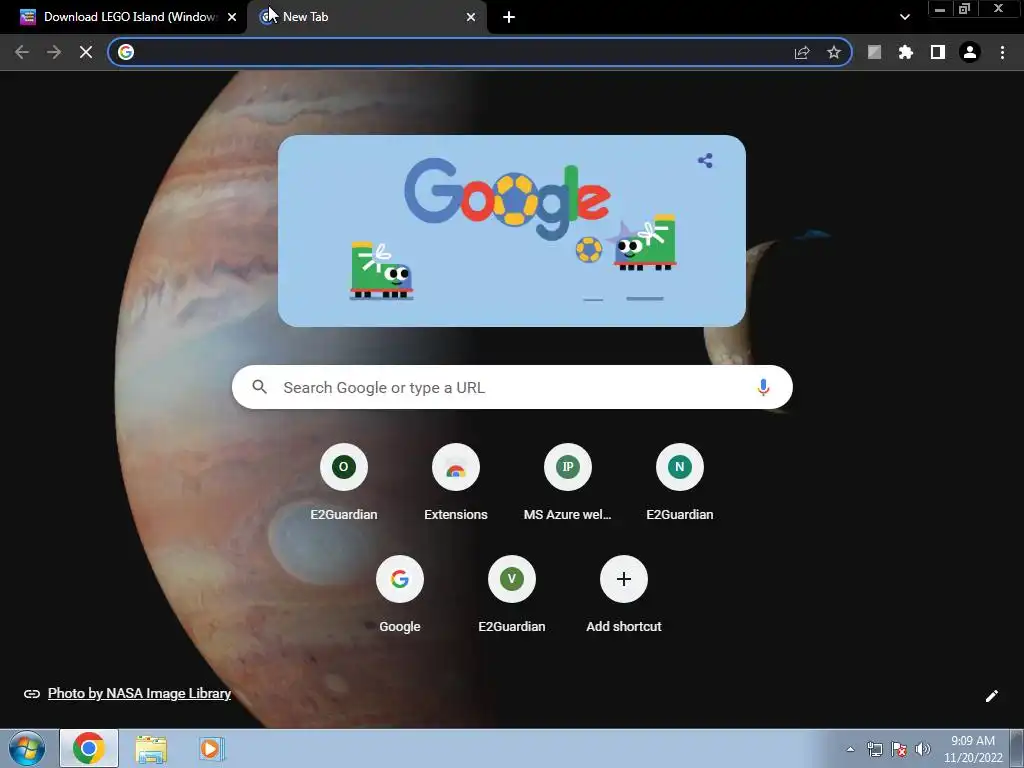
Task: Click the Google icon in address bar
Action: coord(126,52)
